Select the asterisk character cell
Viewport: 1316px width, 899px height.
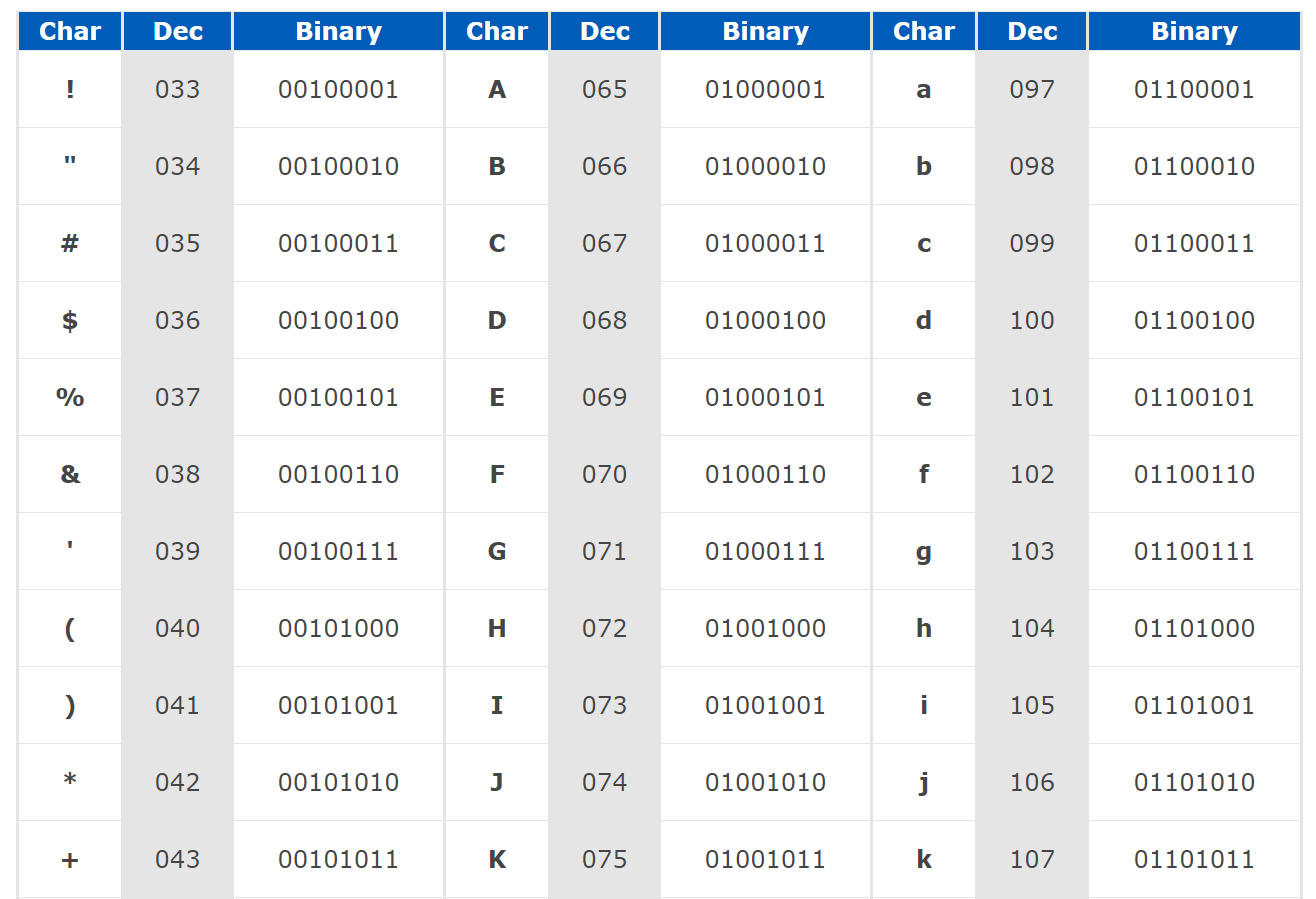[x=70, y=783]
